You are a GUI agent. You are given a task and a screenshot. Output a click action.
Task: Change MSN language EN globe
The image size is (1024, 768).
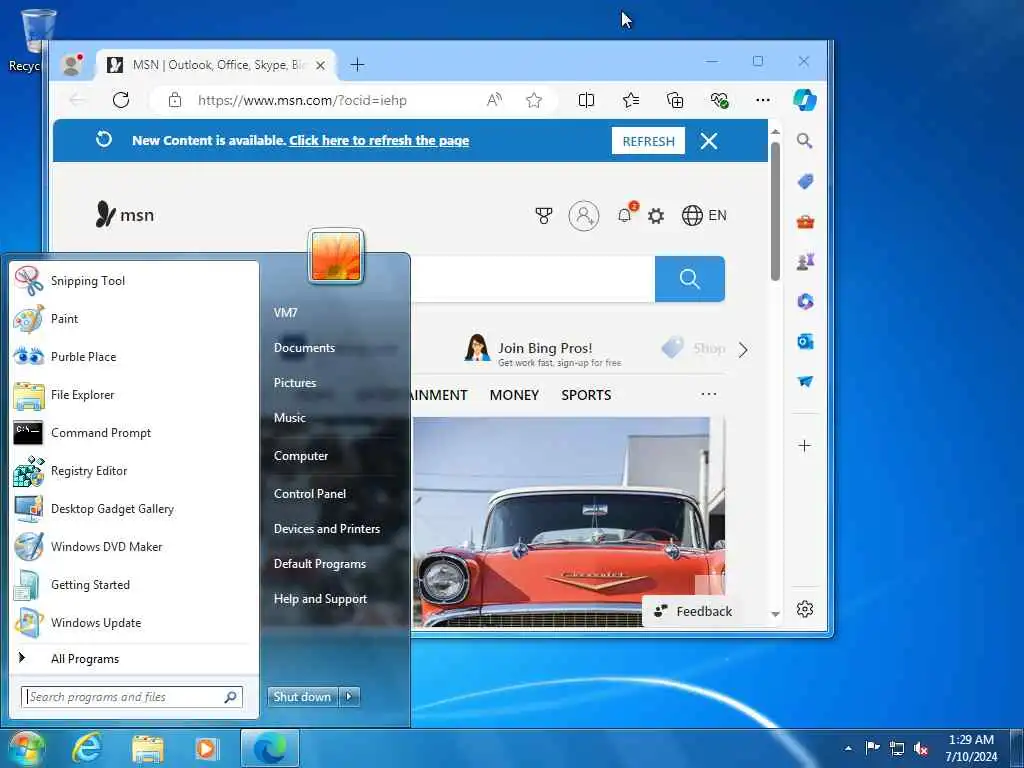coord(704,216)
